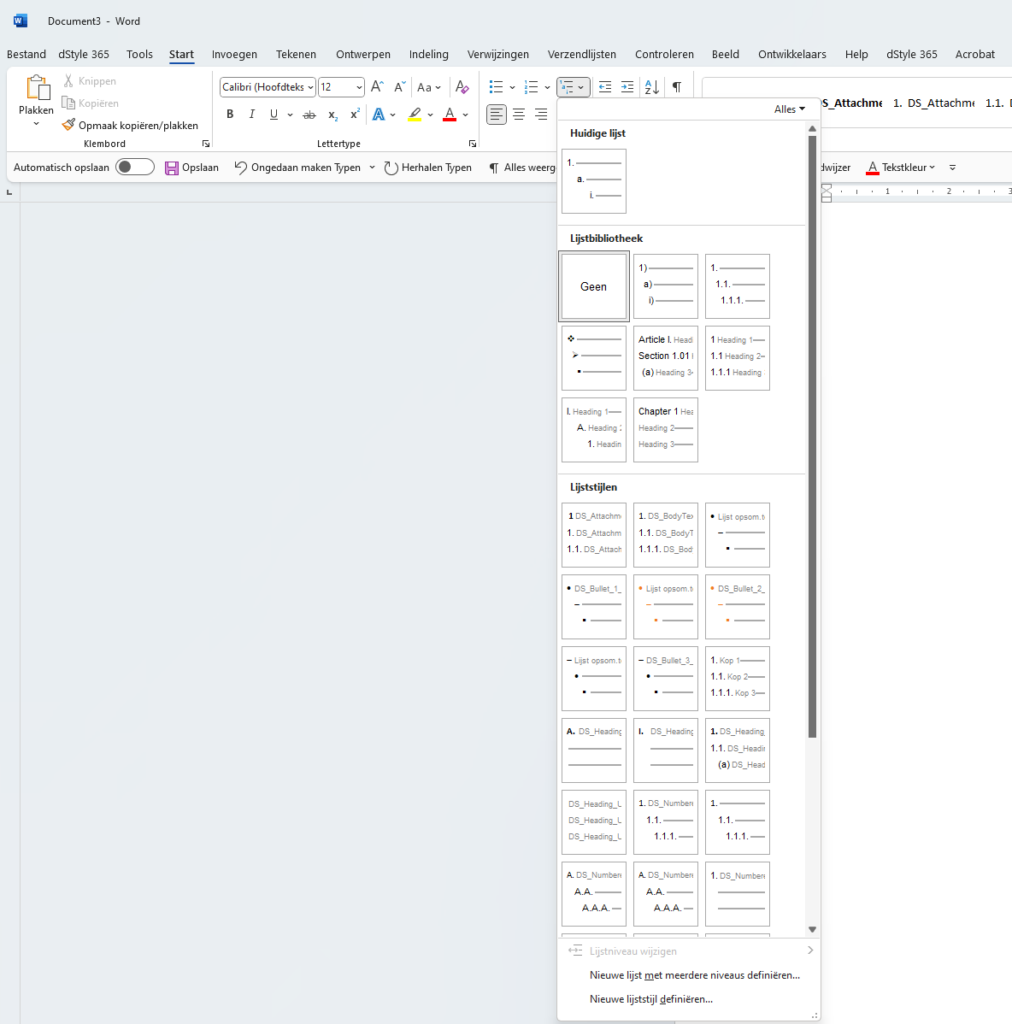Click the text effects A icon
Image resolution: width=1012 pixels, height=1024 pixels.
pos(379,114)
